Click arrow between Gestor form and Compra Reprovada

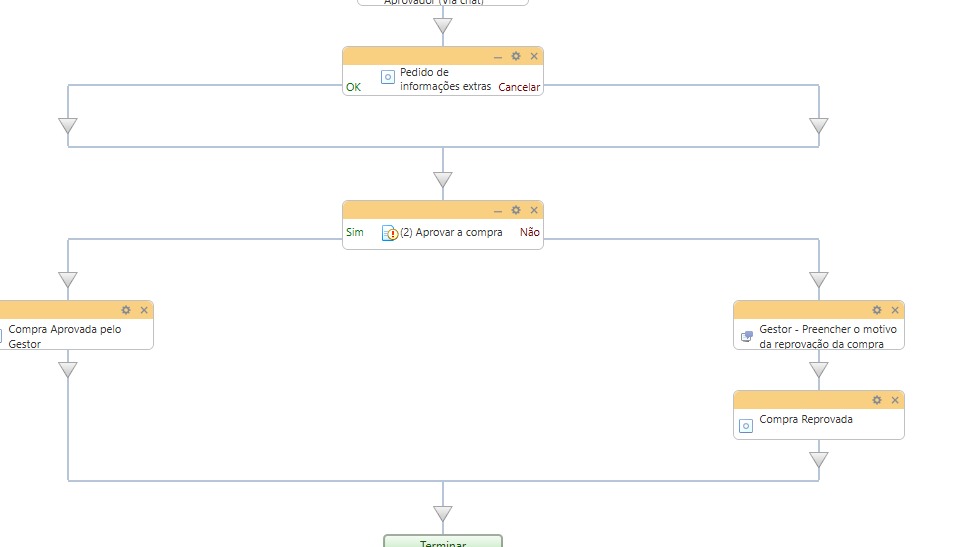tap(819, 370)
